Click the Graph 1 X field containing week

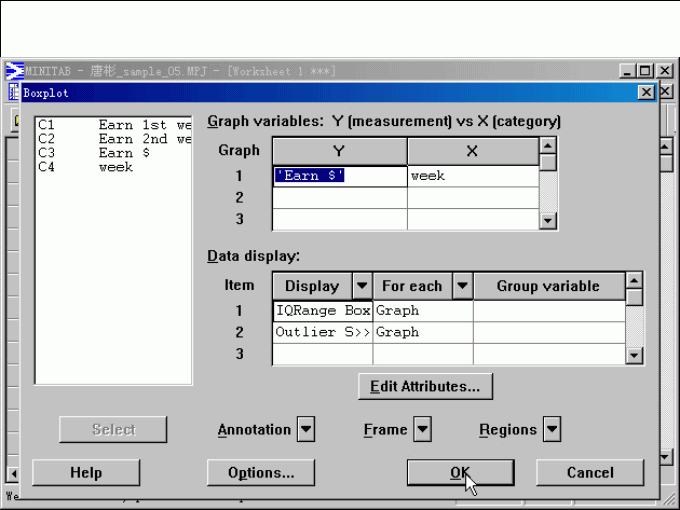click(x=471, y=176)
